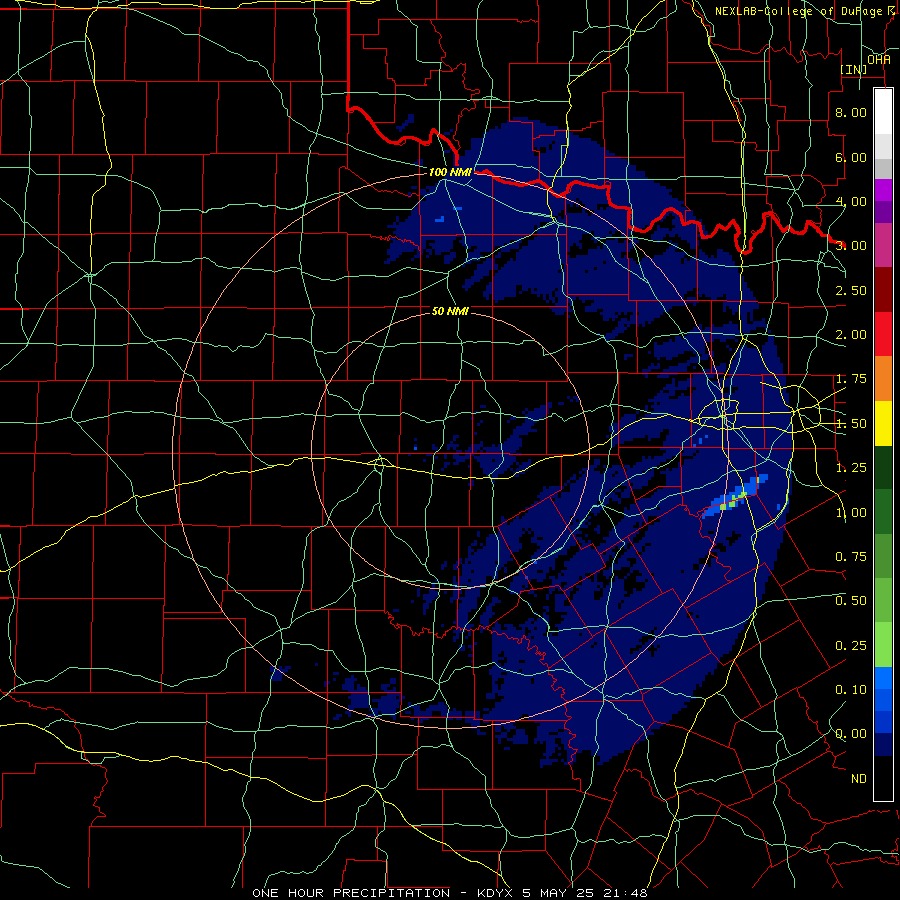Click the ND legend label
The height and width of the screenshot is (900, 900).
tap(859, 779)
